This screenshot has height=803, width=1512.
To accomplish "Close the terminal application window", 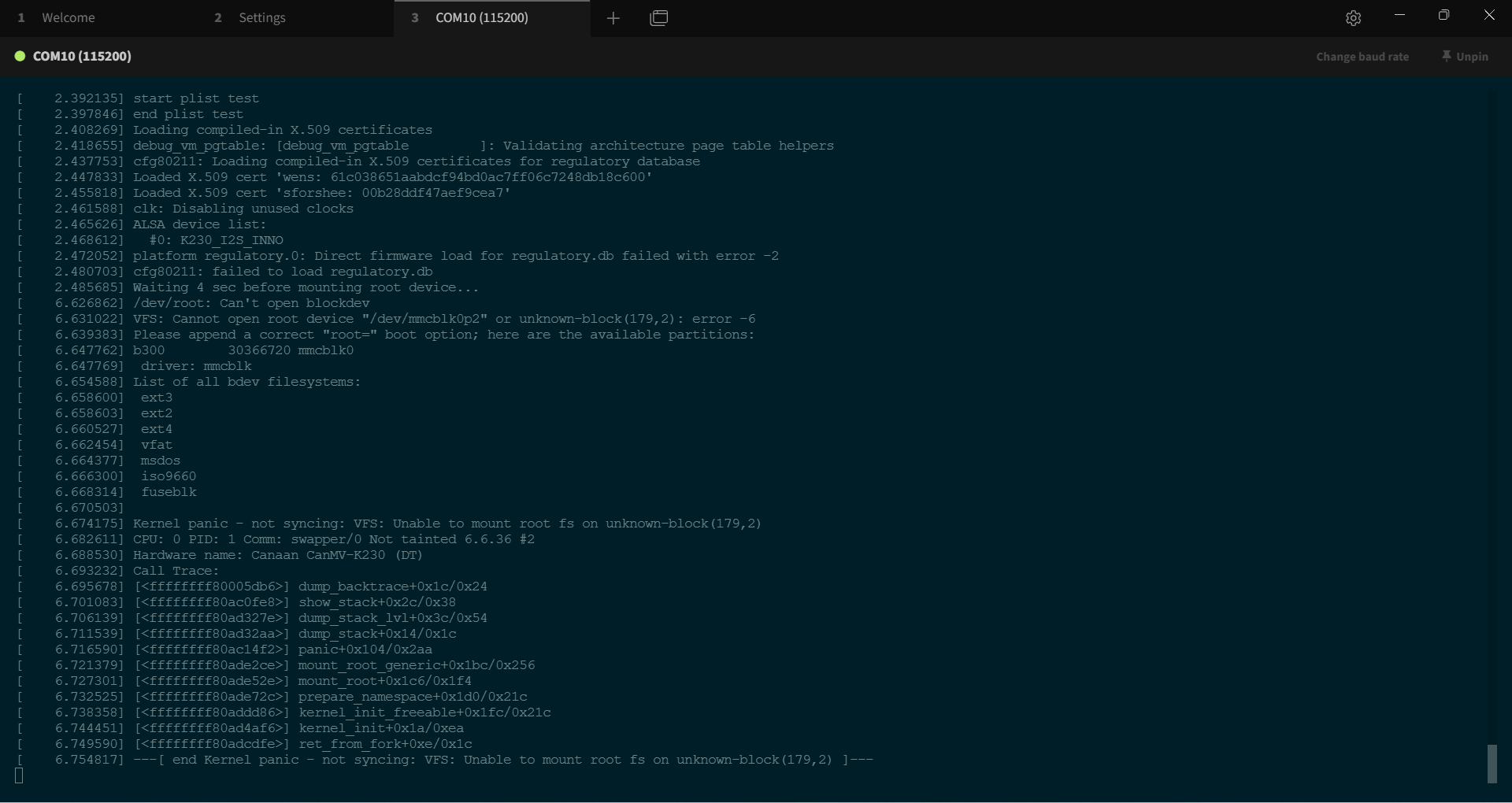I will pos(1488,16).
